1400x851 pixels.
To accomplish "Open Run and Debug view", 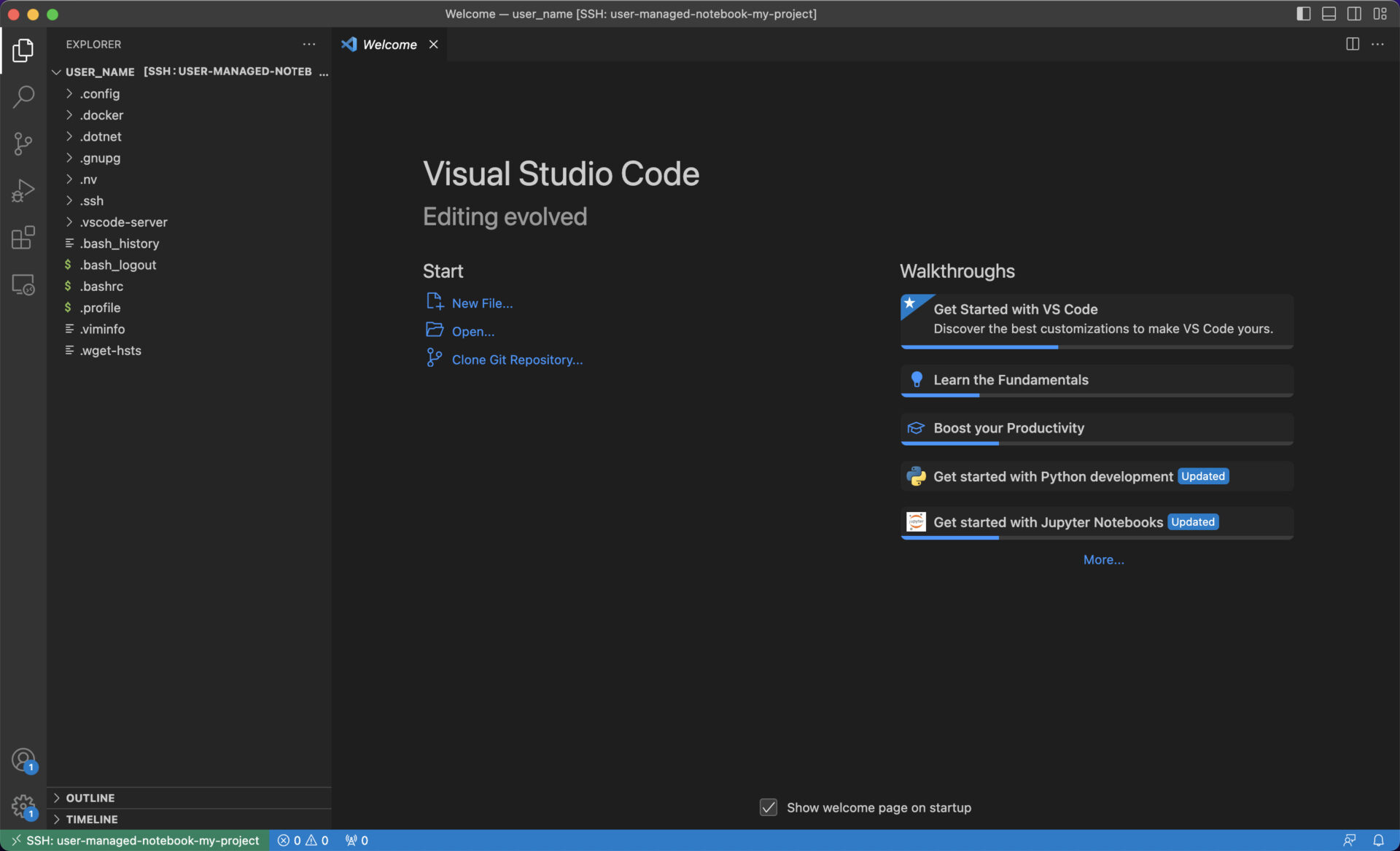I will click(23, 190).
